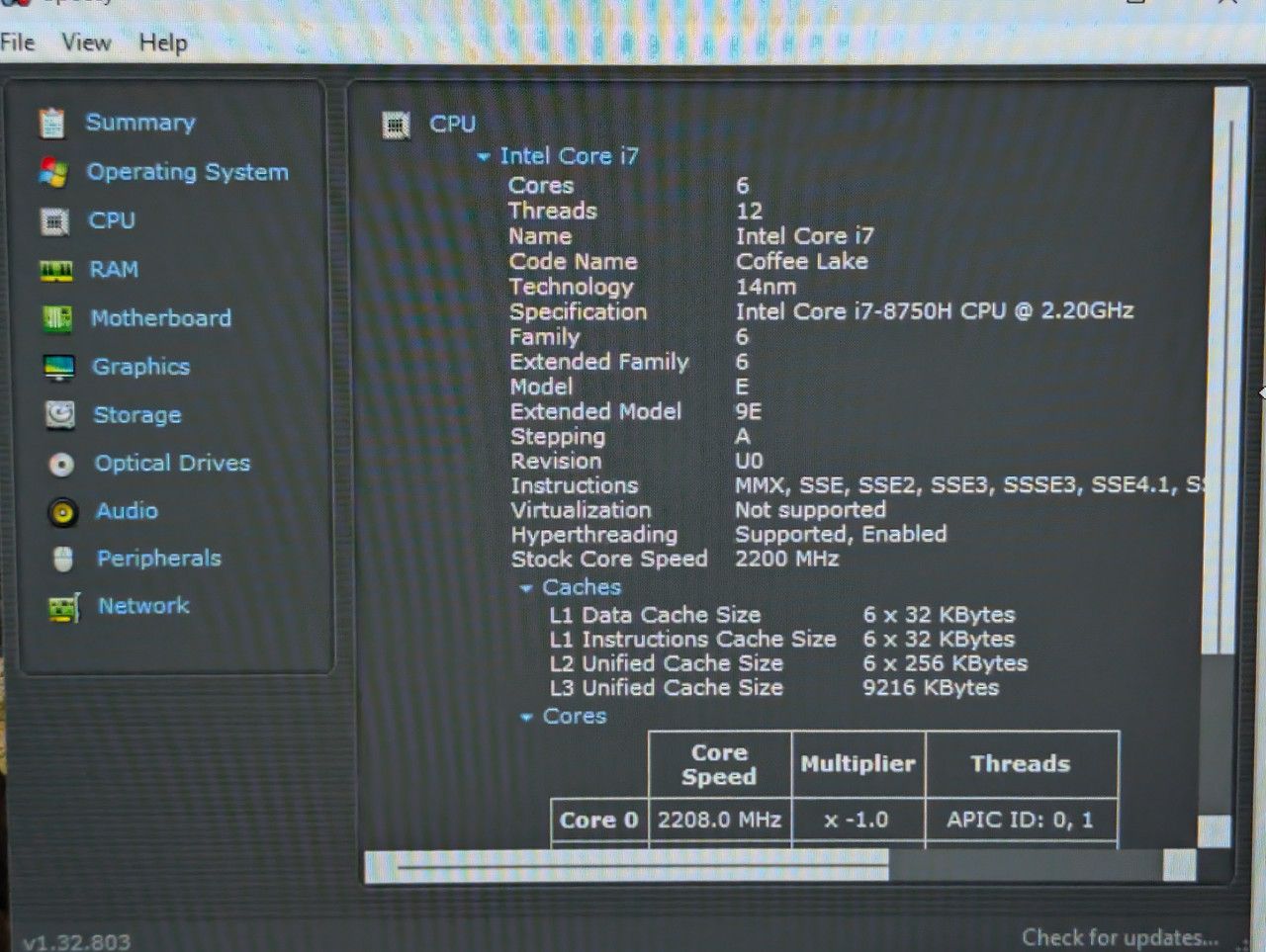Screen dimensions: 1266x952
Task: Click the Peripherals mouse icon
Action: [62, 560]
